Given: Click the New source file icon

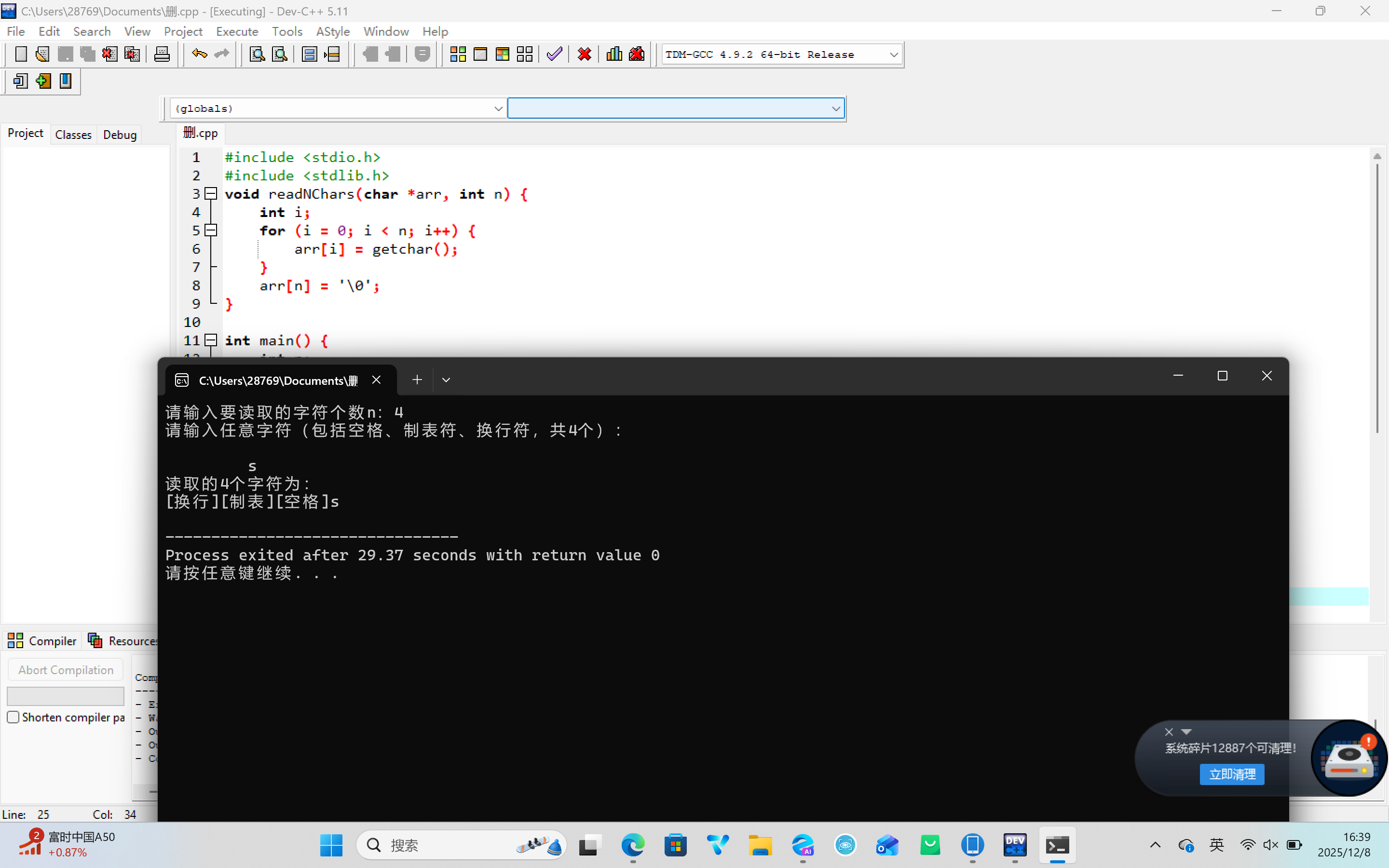Looking at the screenshot, I should pos(21,54).
